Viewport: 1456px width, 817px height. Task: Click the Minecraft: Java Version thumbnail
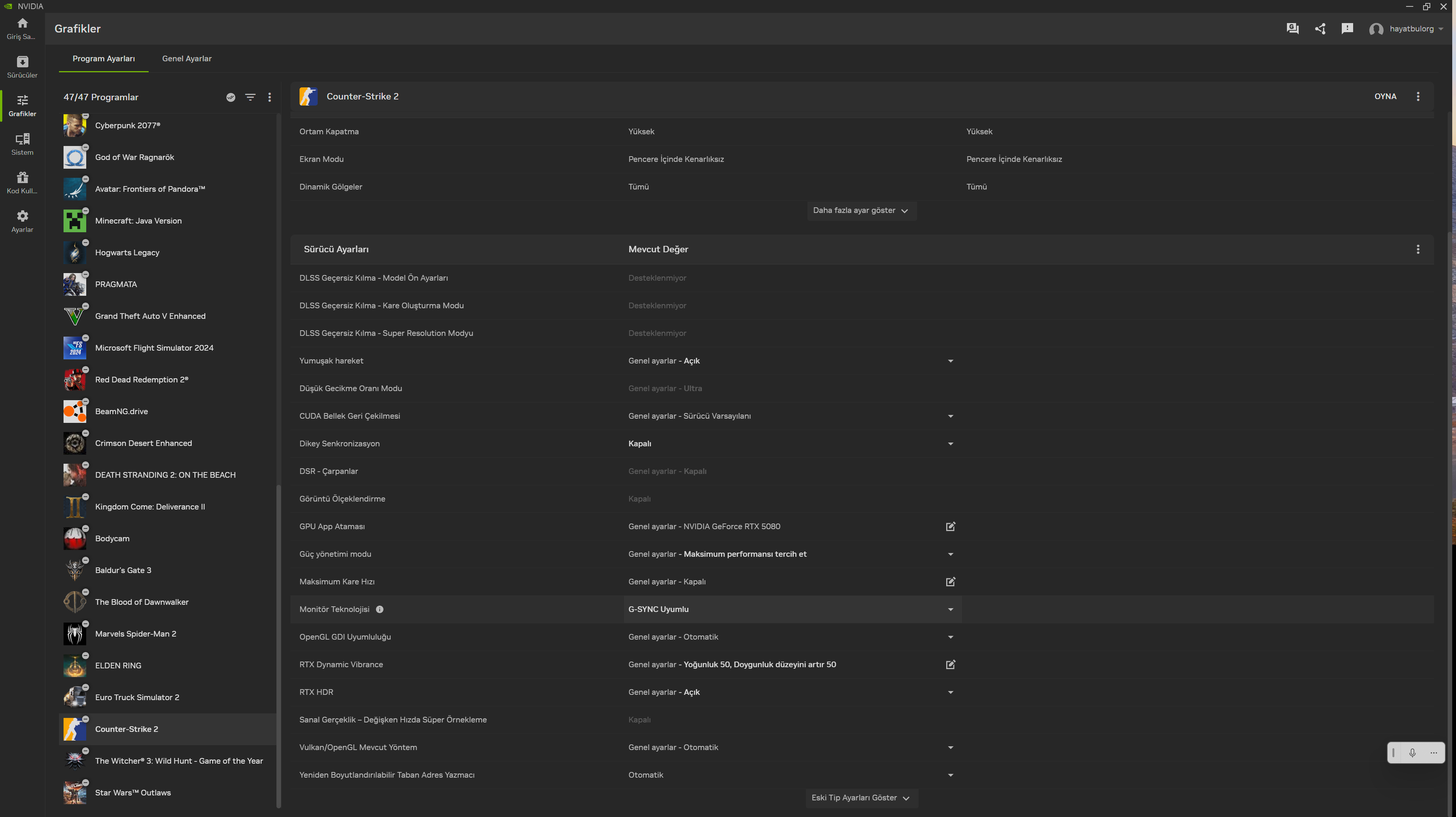75,221
